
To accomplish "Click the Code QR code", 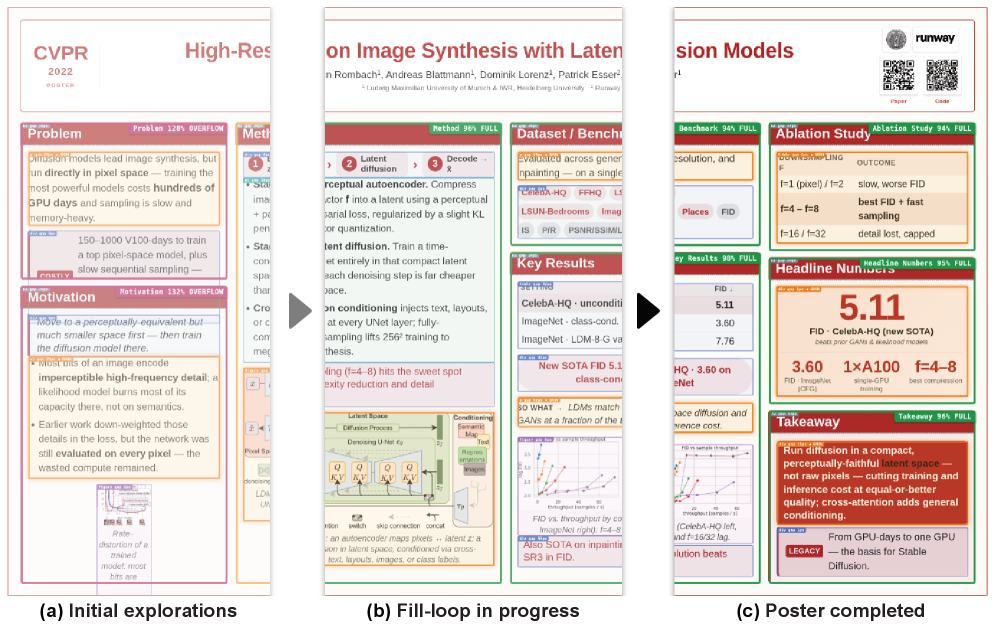I will point(942,75).
